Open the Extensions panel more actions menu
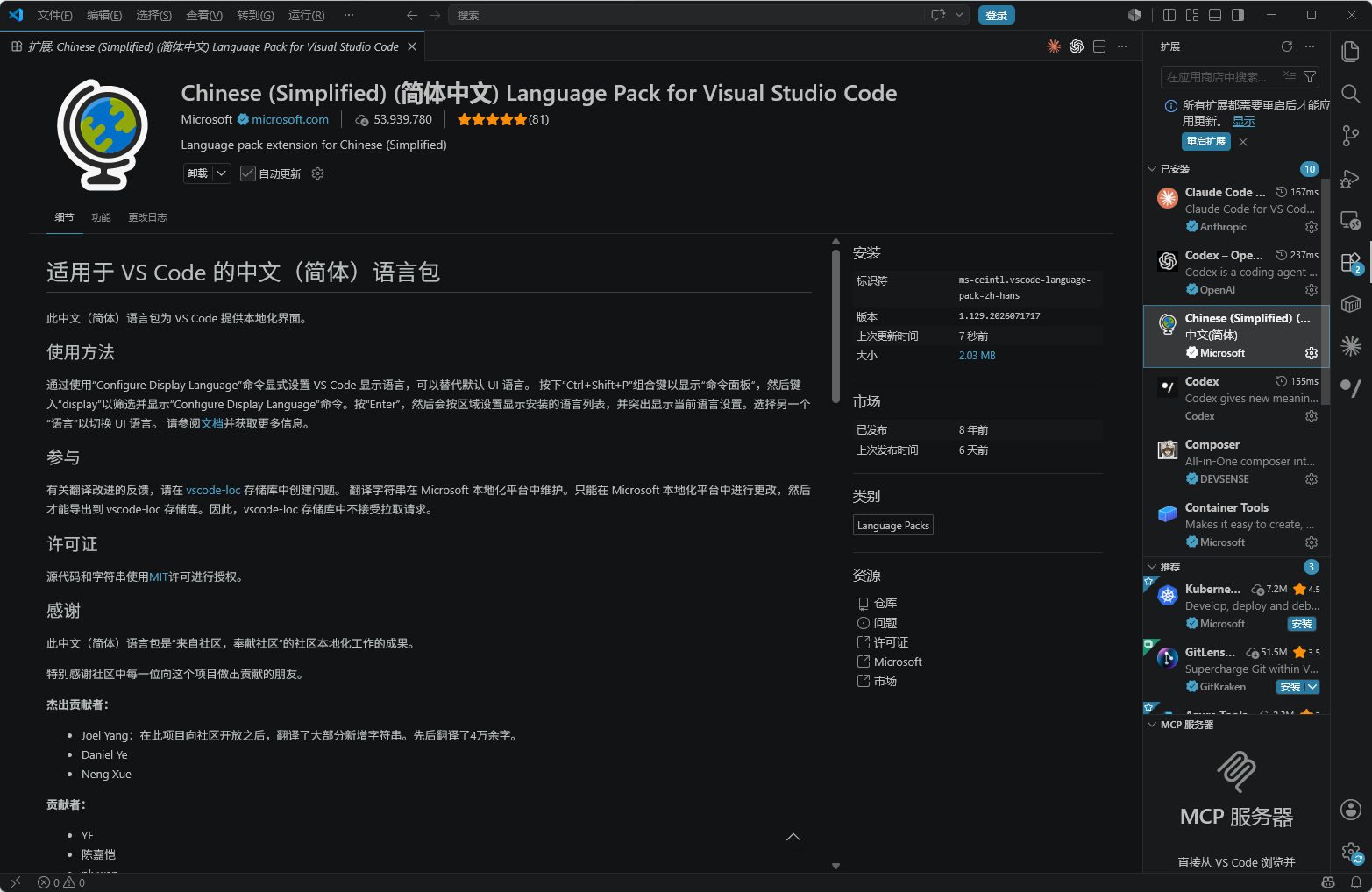Image resolution: width=1372 pixels, height=892 pixels. [x=1310, y=46]
